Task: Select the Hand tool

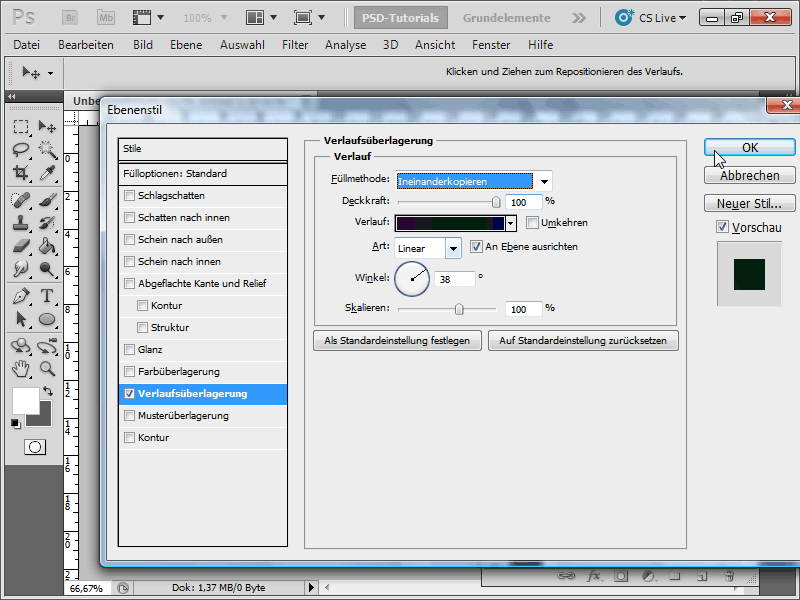Action: (21, 369)
